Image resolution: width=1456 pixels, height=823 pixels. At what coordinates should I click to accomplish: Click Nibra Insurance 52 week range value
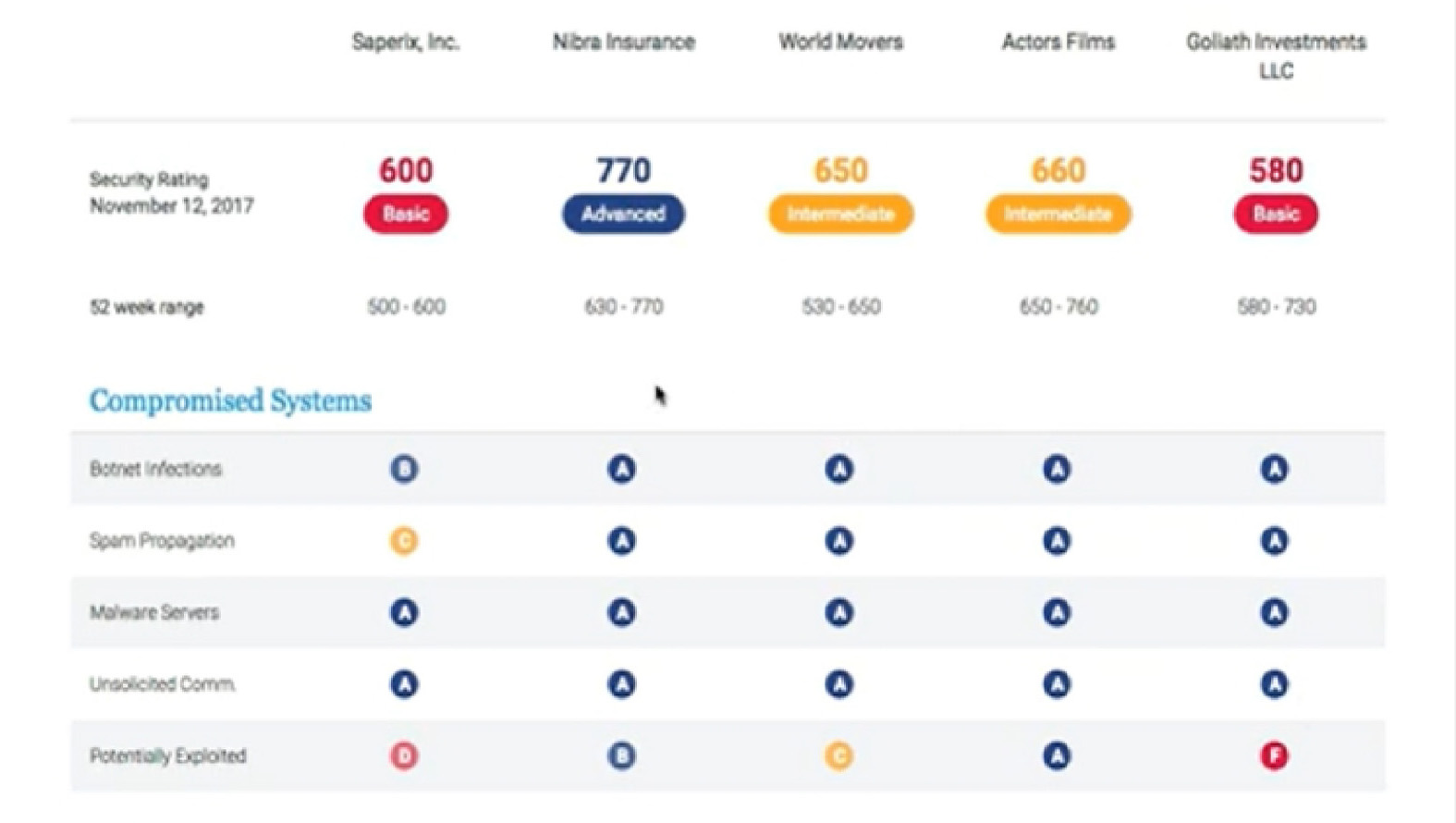coord(623,307)
